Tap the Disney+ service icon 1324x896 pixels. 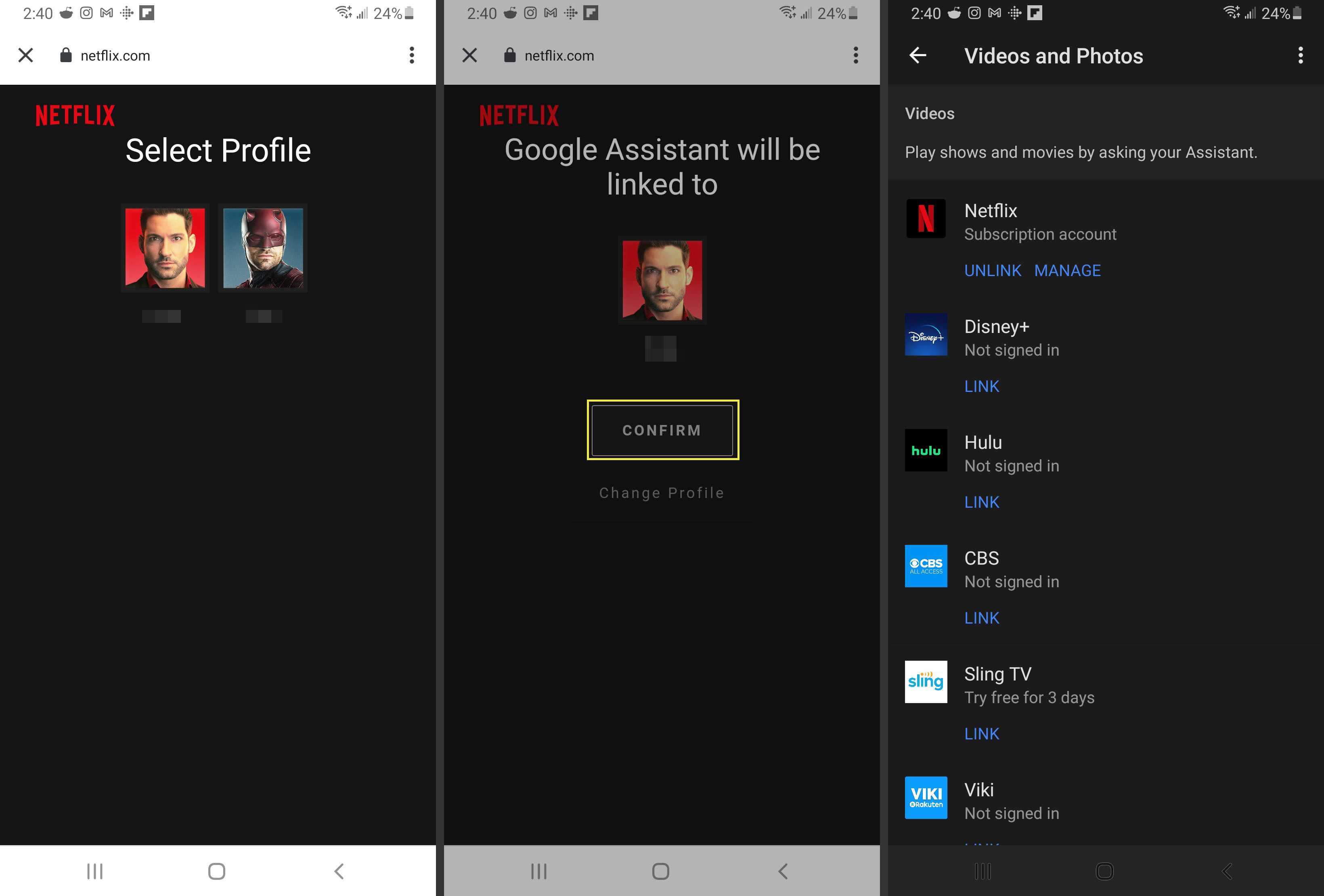926,335
